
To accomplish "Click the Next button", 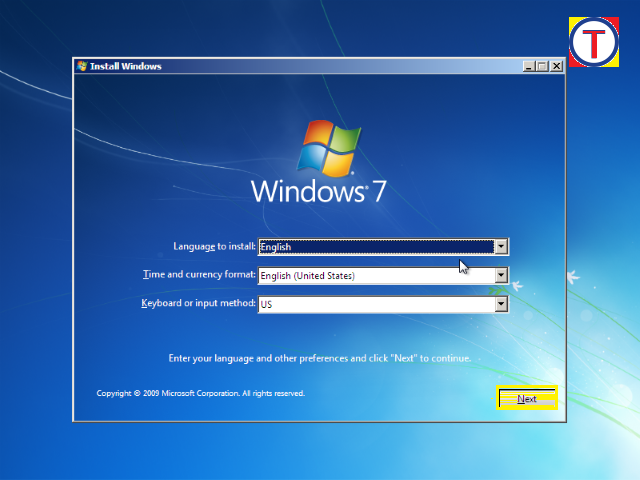I will click(x=527, y=398).
